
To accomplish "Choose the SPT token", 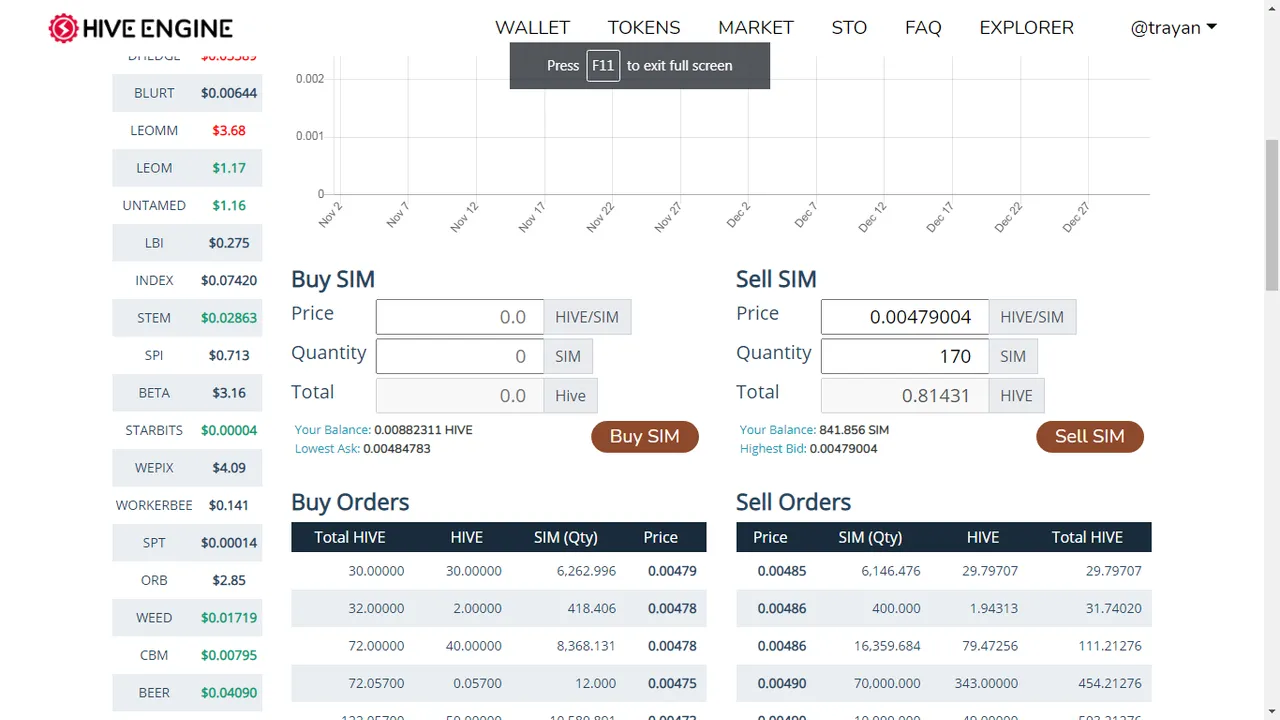I will tap(187, 543).
